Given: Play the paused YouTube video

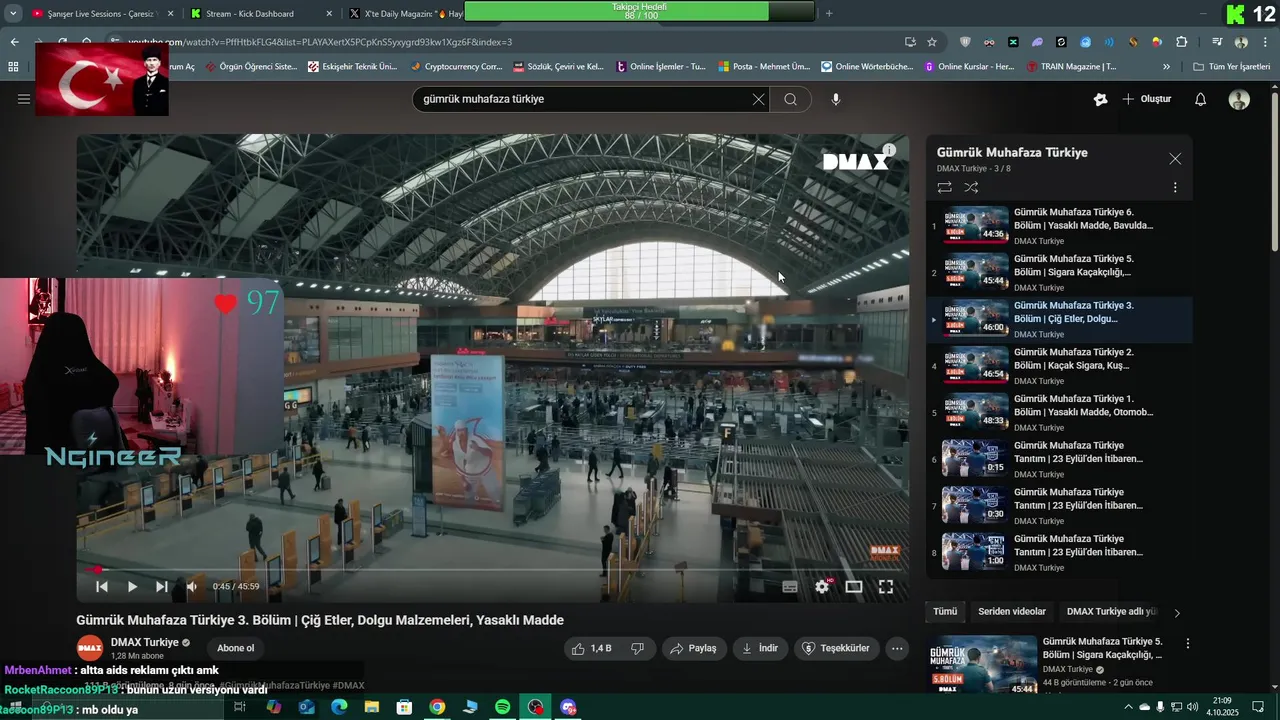Looking at the screenshot, I should click(132, 587).
